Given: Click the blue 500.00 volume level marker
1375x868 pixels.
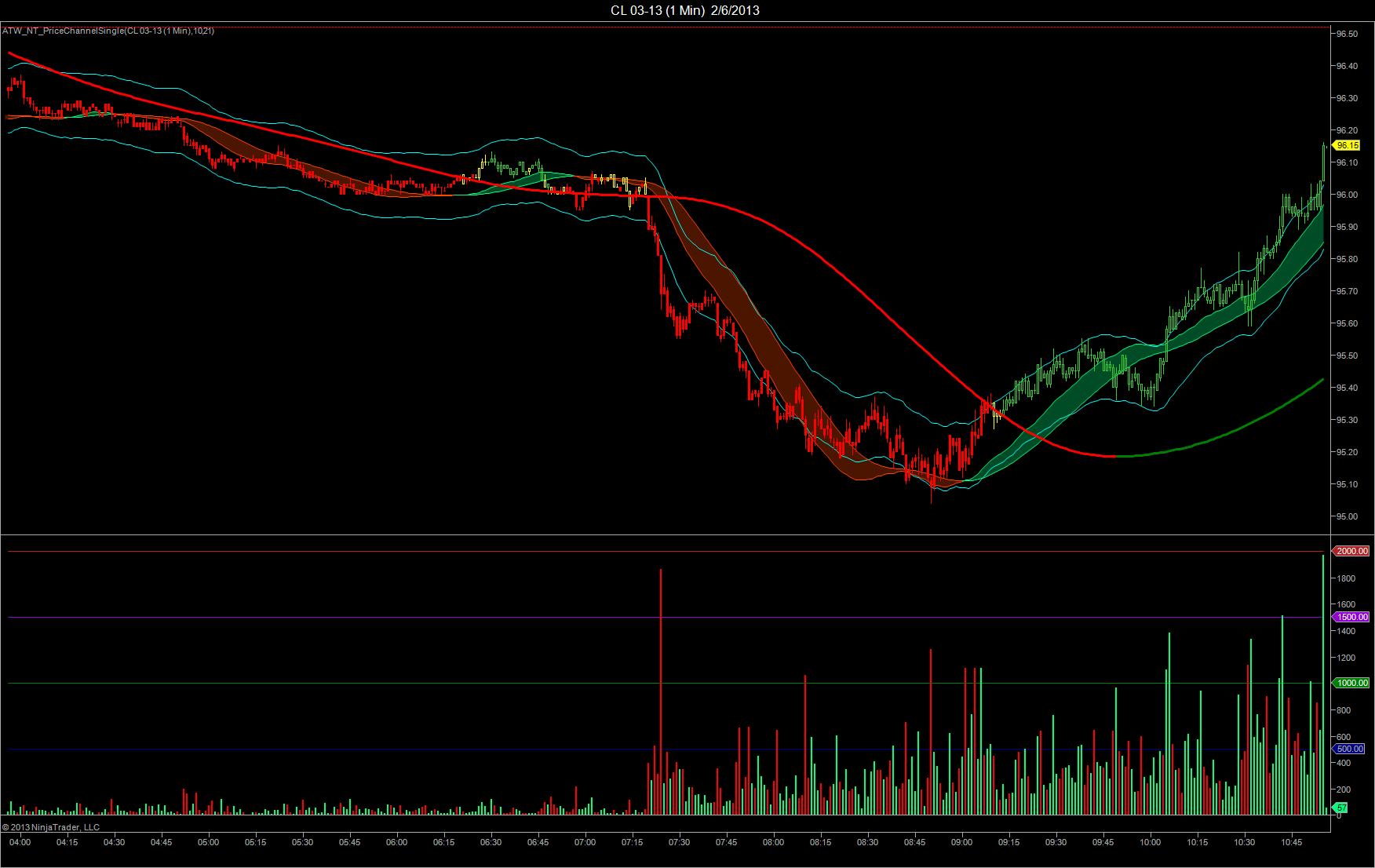Looking at the screenshot, I should click(1349, 749).
